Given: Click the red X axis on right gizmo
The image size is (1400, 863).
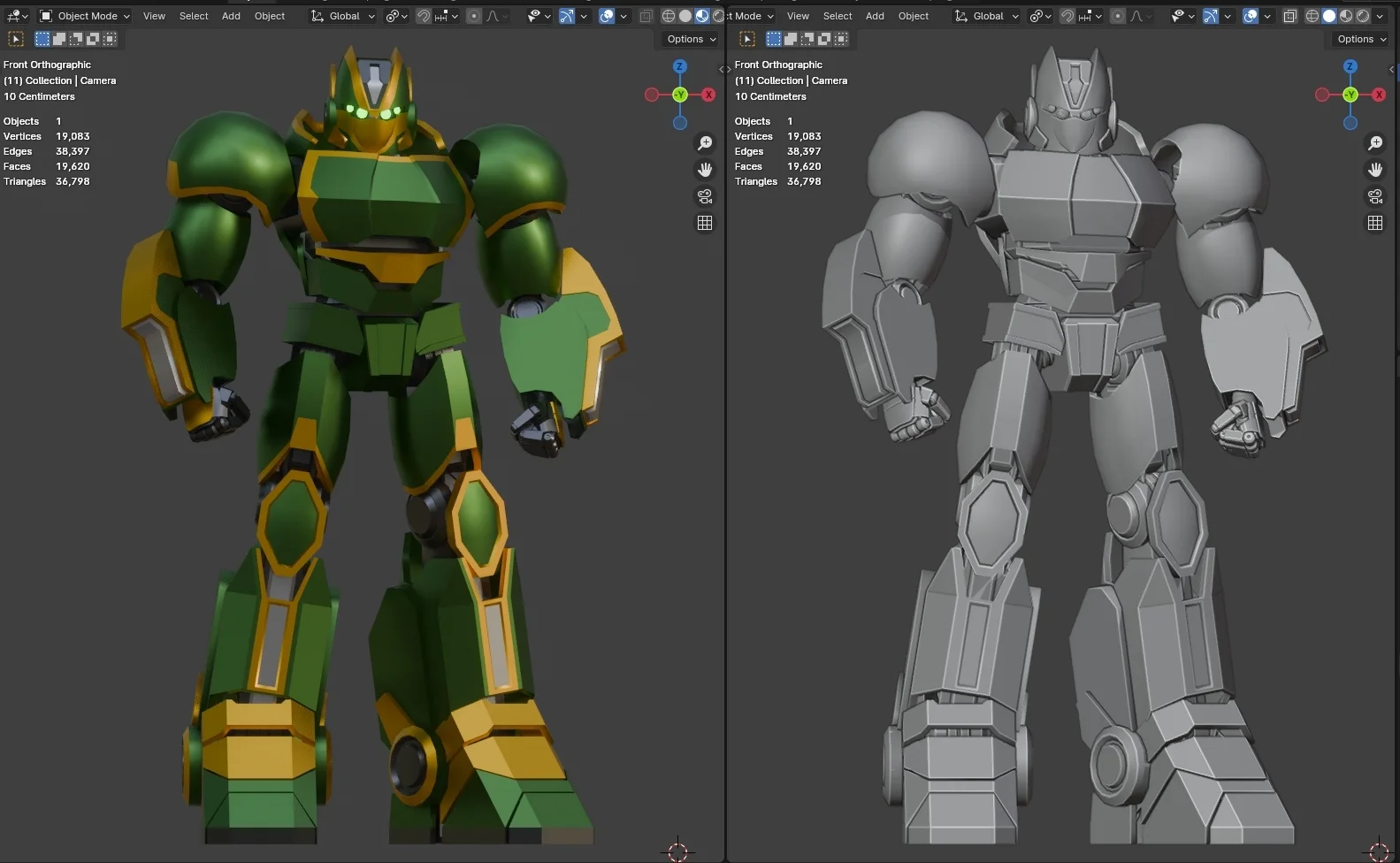Looking at the screenshot, I should 1379,95.
